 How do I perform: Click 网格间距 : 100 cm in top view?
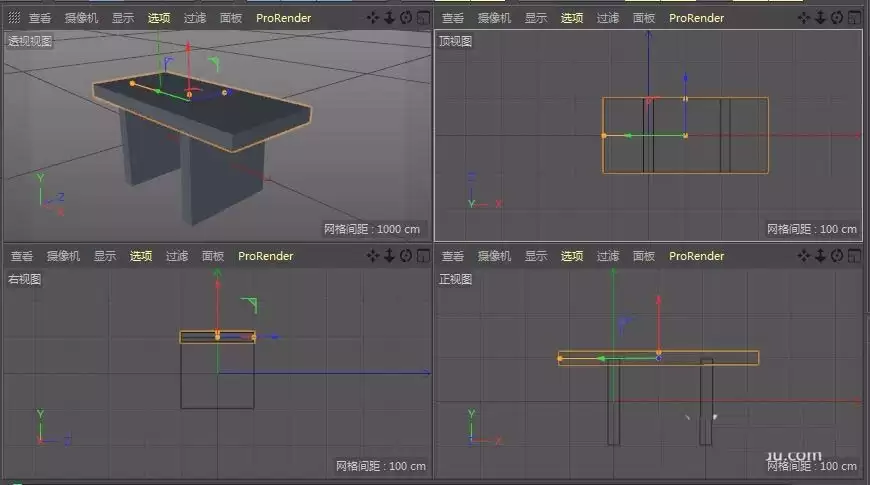[812, 229]
